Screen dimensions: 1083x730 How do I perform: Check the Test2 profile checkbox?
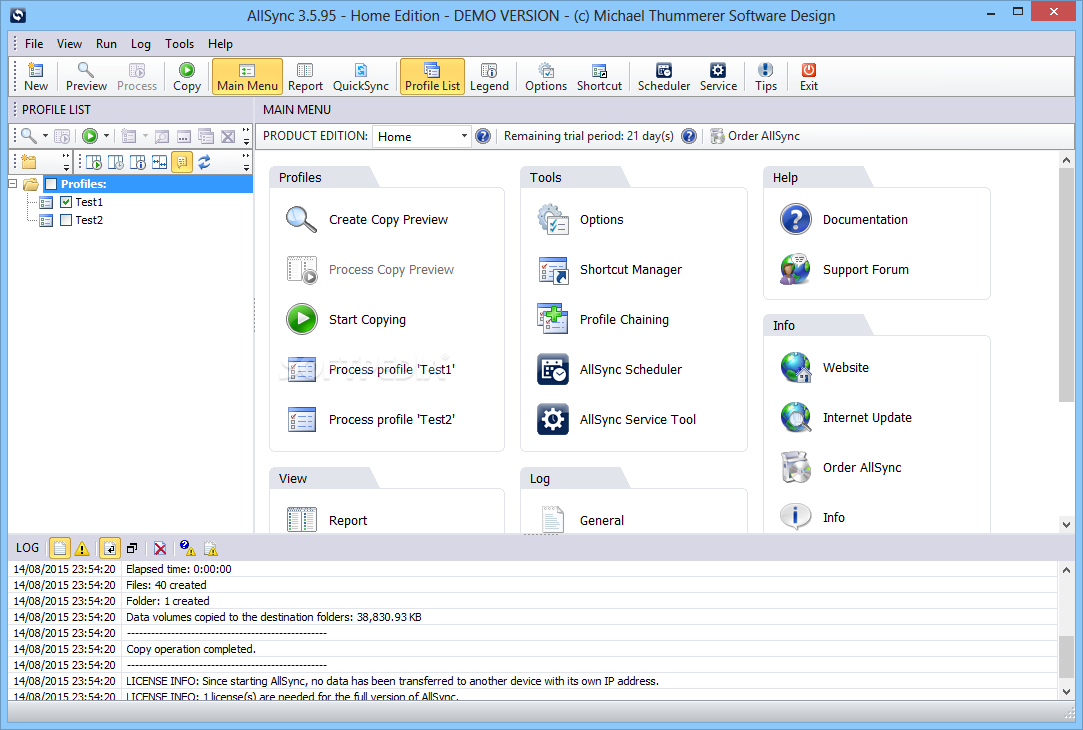(66, 220)
